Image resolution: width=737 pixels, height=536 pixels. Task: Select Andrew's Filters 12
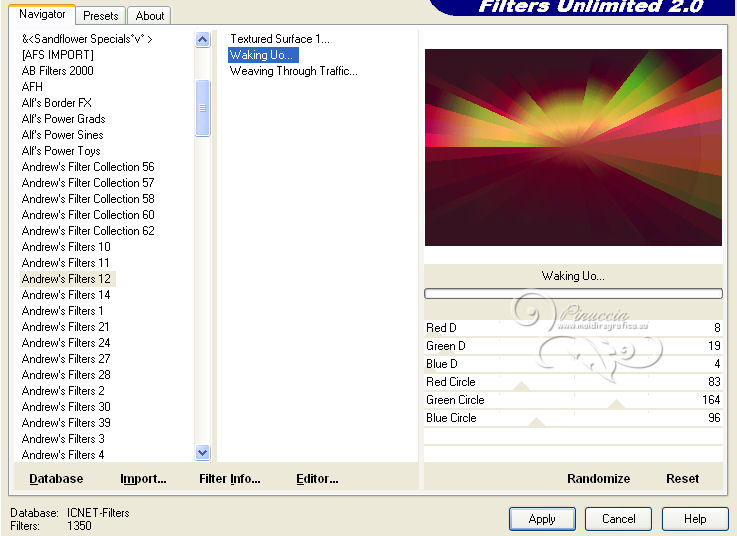pyautogui.click(x=66, y=279)
